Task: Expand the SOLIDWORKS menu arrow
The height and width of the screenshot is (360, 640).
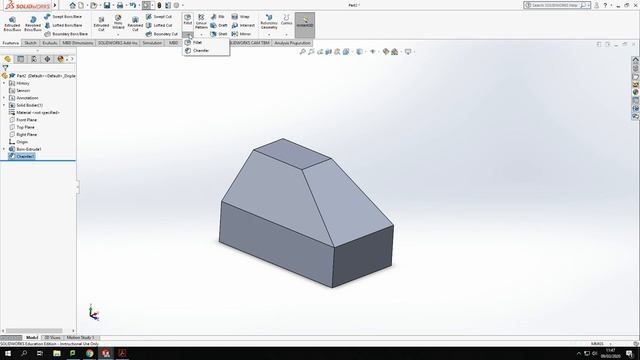Action: (x=55, y=5)
